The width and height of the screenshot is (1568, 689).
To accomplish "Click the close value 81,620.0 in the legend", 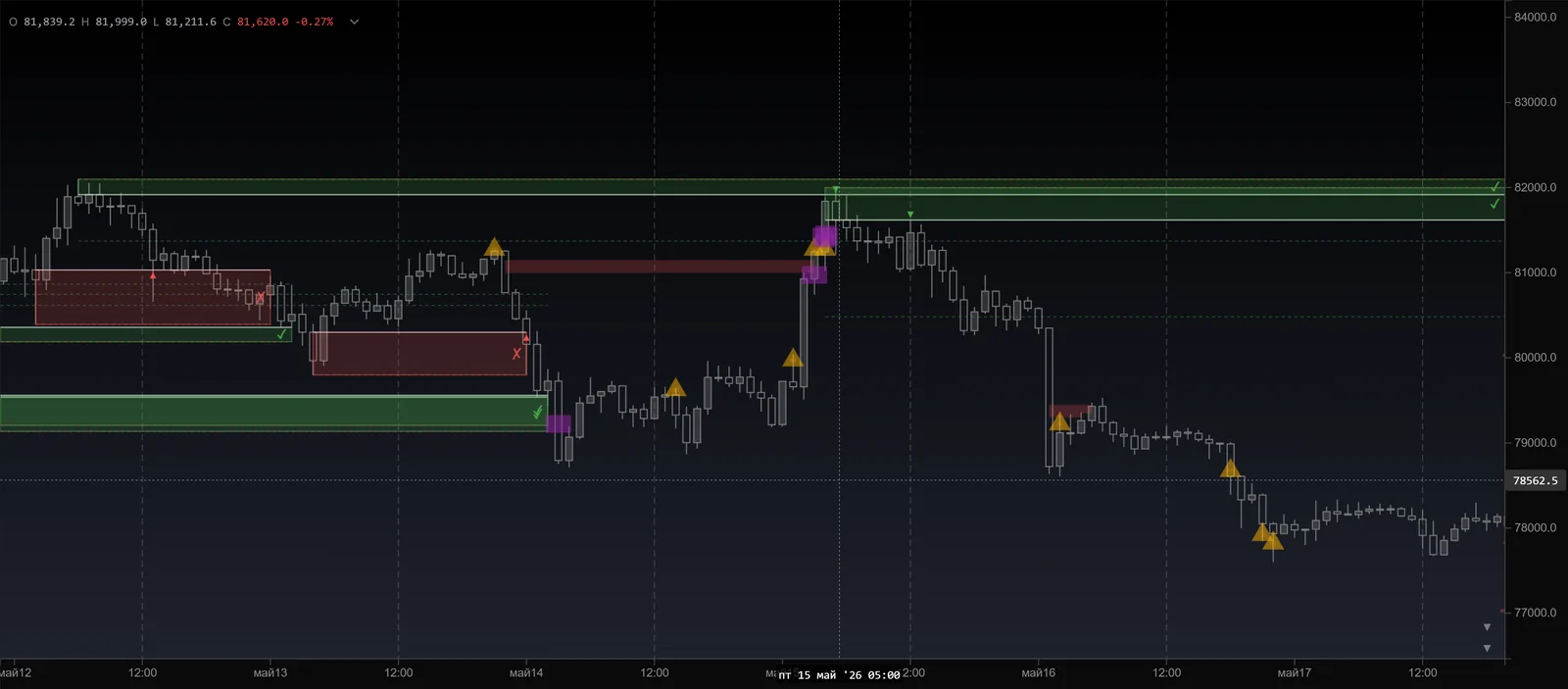I will coord(263,22).
